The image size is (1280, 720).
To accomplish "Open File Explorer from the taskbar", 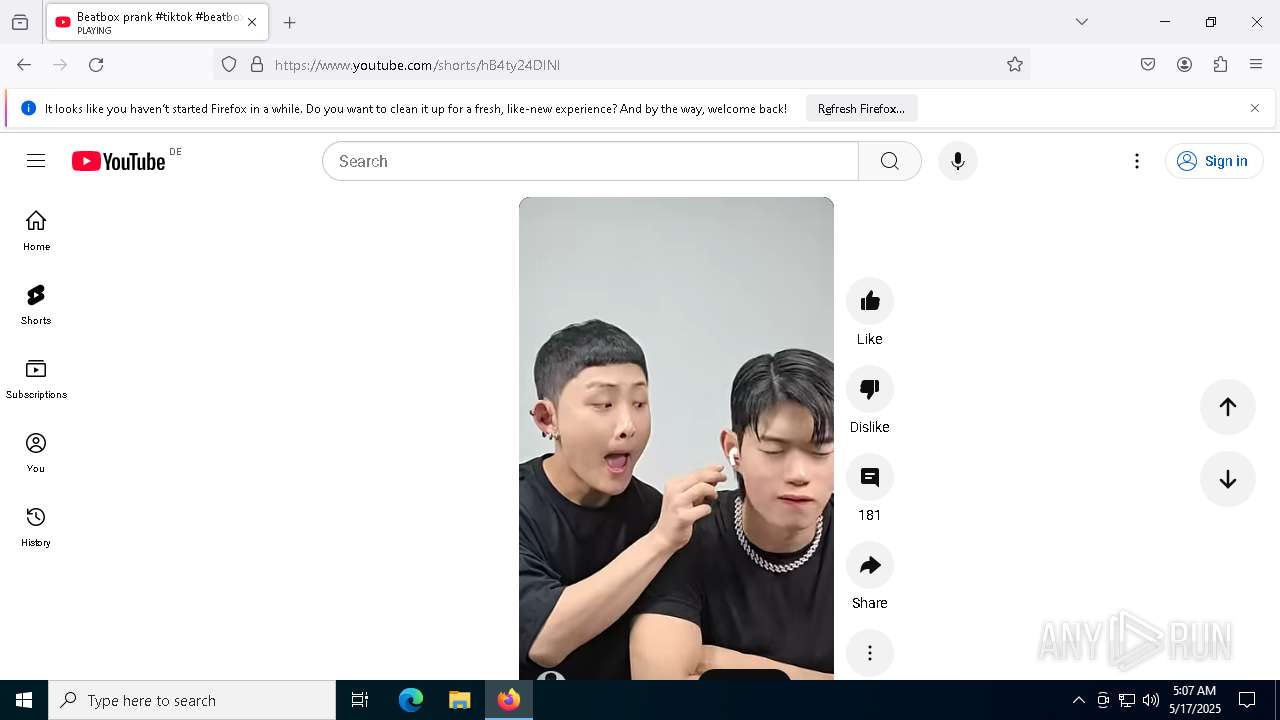I will 459,700.
